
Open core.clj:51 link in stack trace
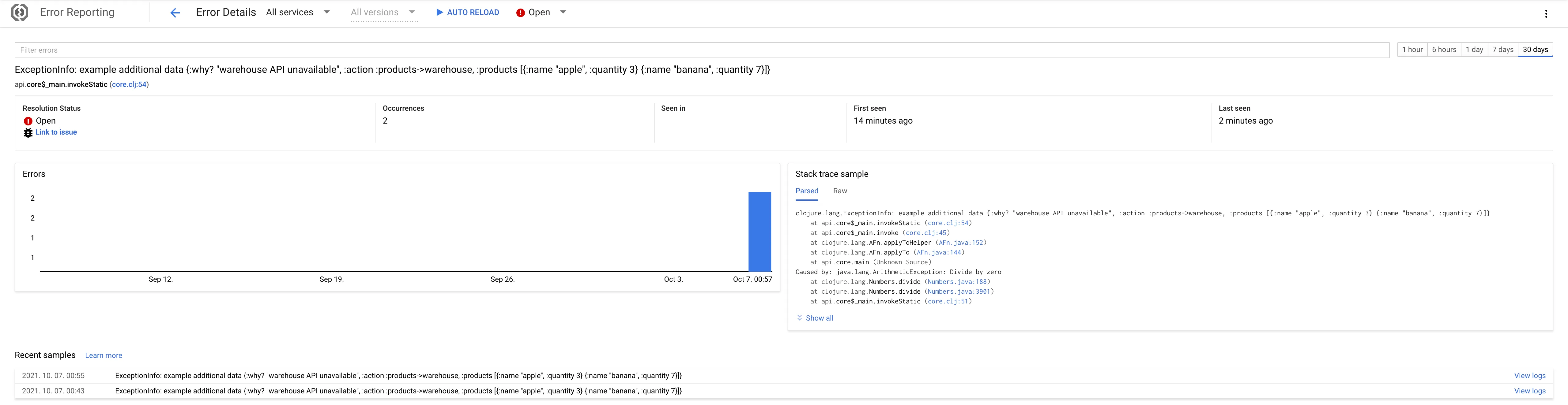coord(948,301)
